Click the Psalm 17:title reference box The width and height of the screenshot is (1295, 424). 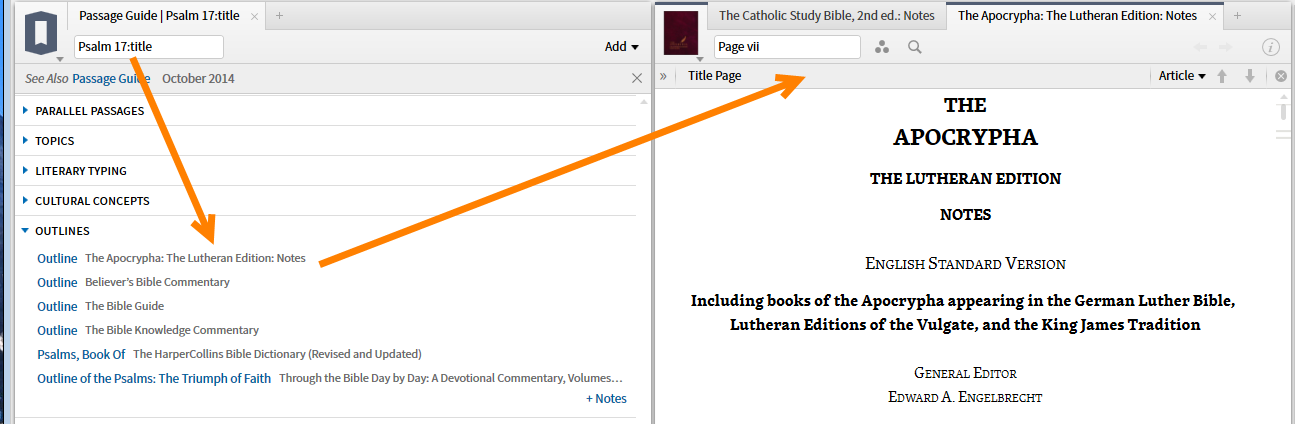(x=149, y=47)
